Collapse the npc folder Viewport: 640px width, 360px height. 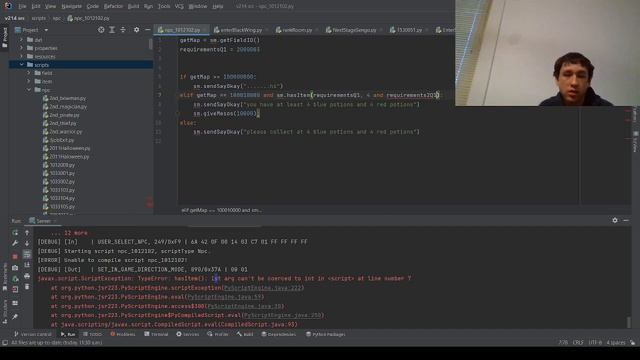pos(29,89)
